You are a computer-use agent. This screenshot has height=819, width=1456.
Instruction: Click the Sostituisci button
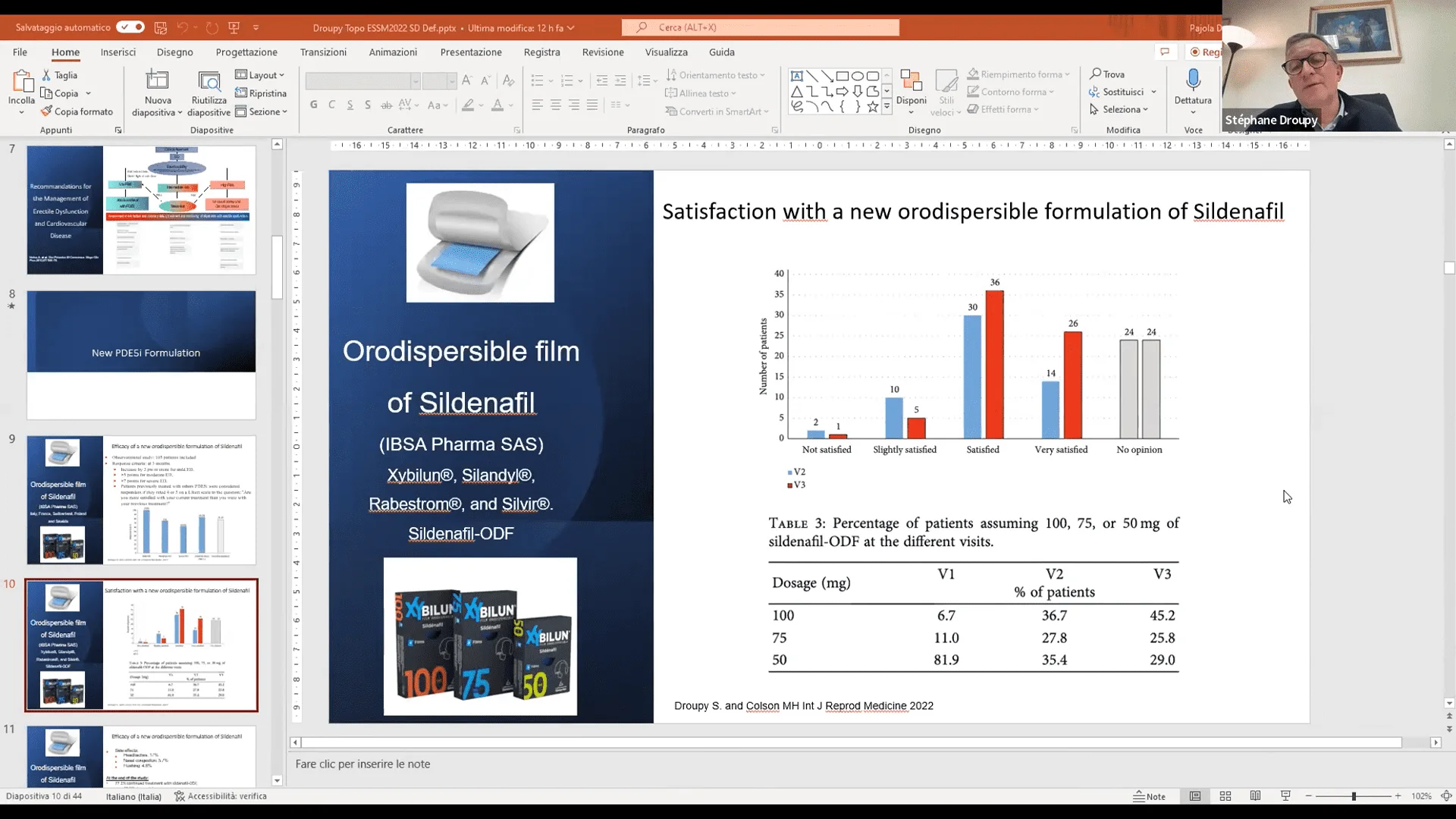pos(1117,92)
